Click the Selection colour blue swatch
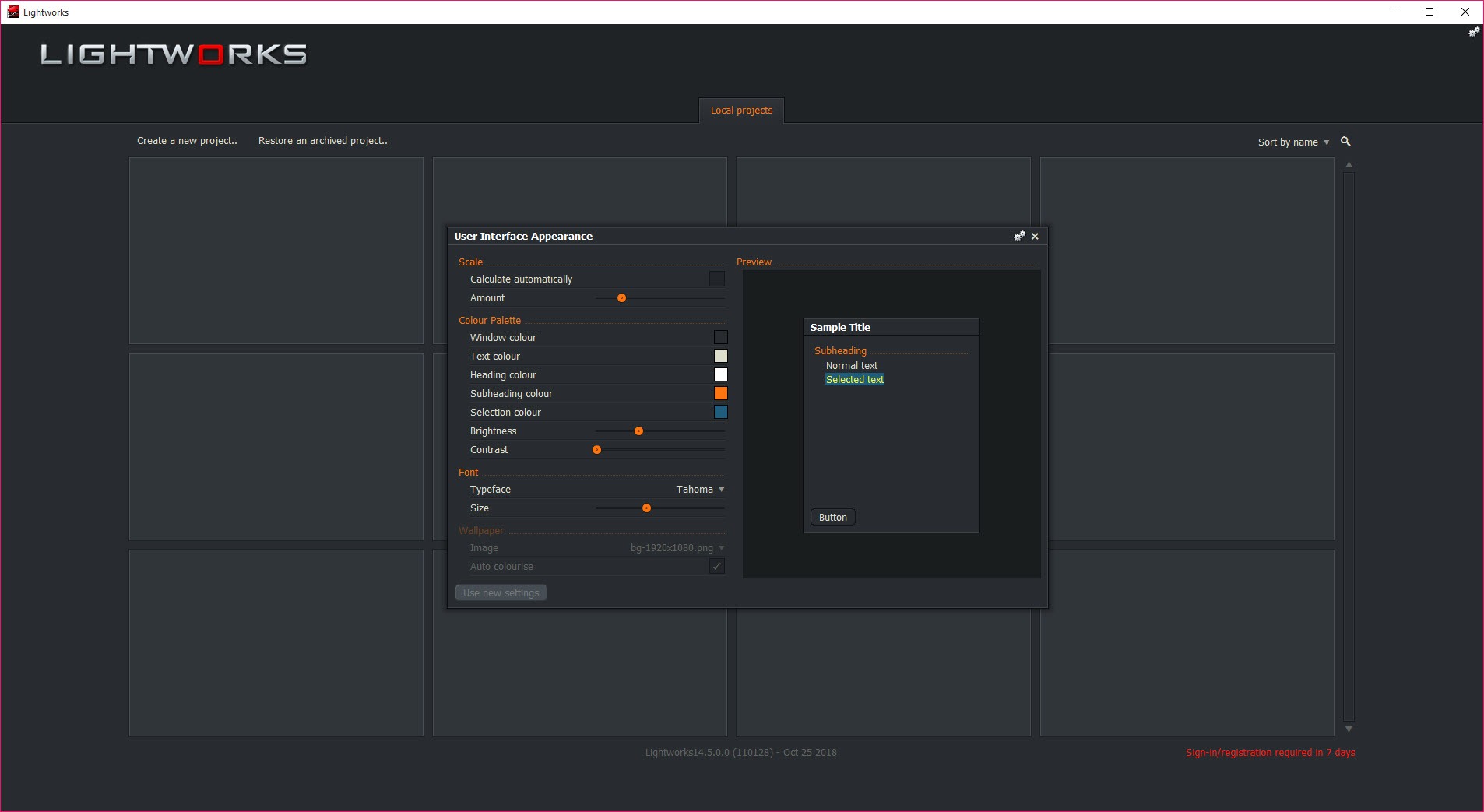The image size is (1484, 812). pyautogui.click(x=720, y=413)
